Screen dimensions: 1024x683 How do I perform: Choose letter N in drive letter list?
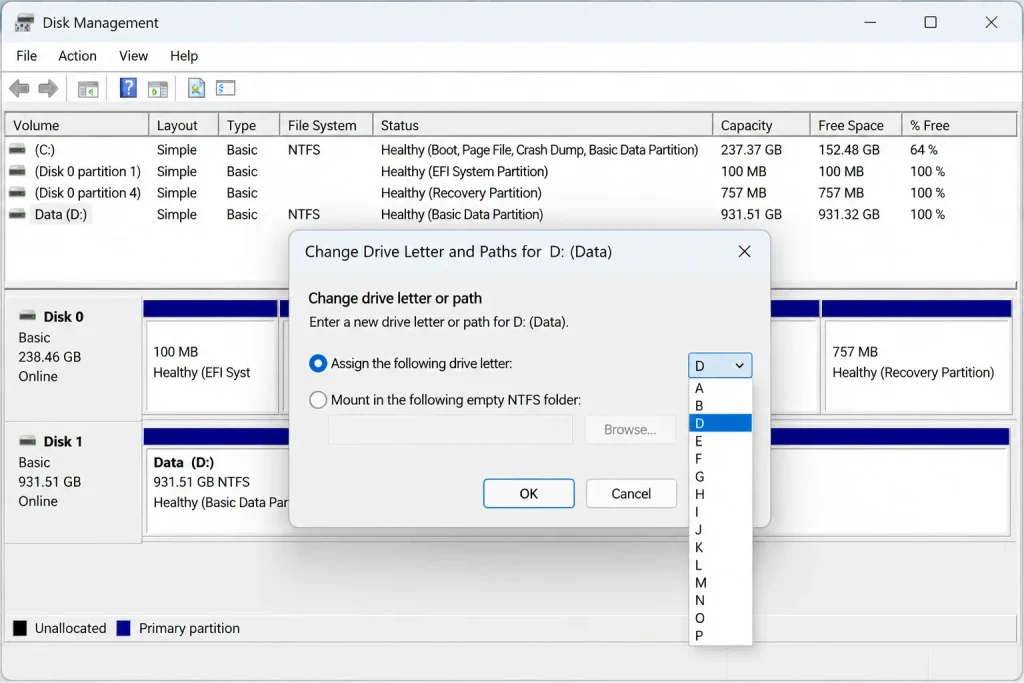pos(720,600)
